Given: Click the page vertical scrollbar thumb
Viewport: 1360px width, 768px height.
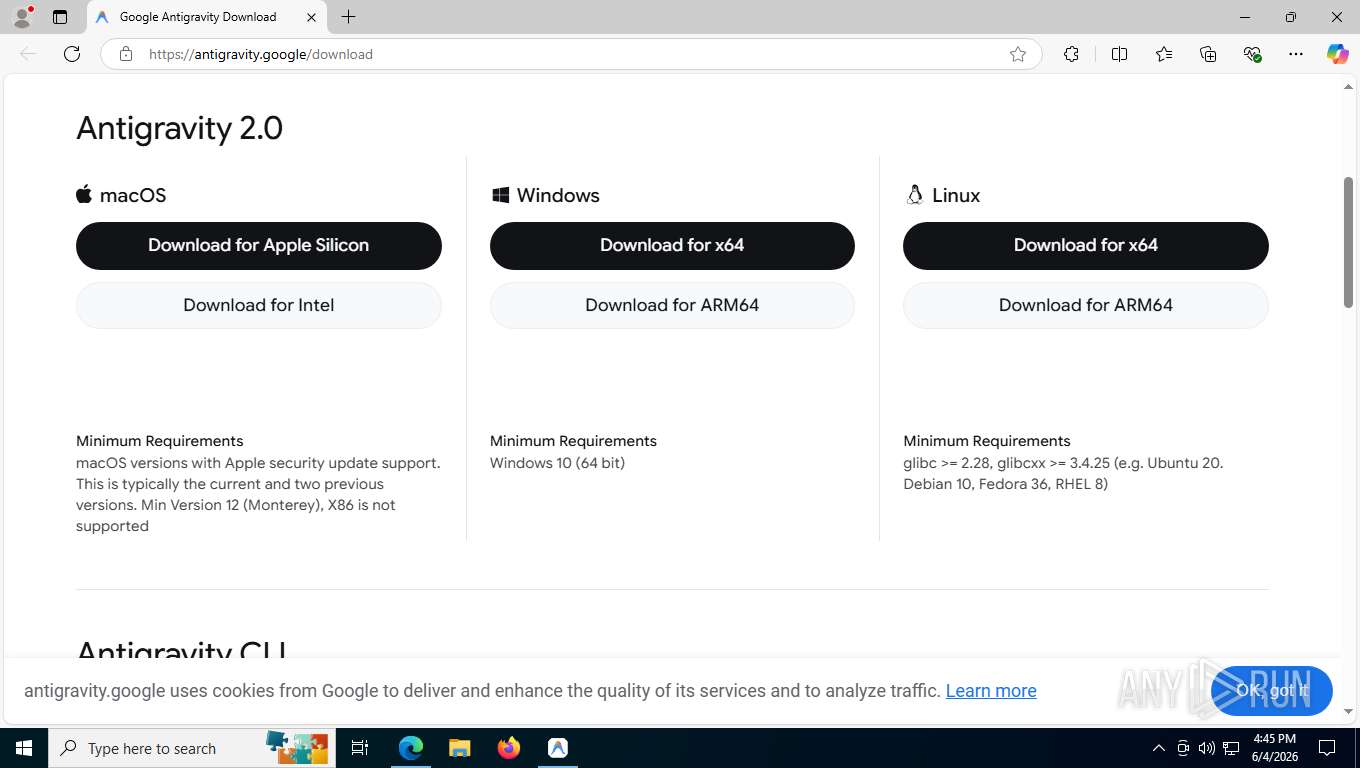Looking at the screenshot, I should coord(1348,242).
